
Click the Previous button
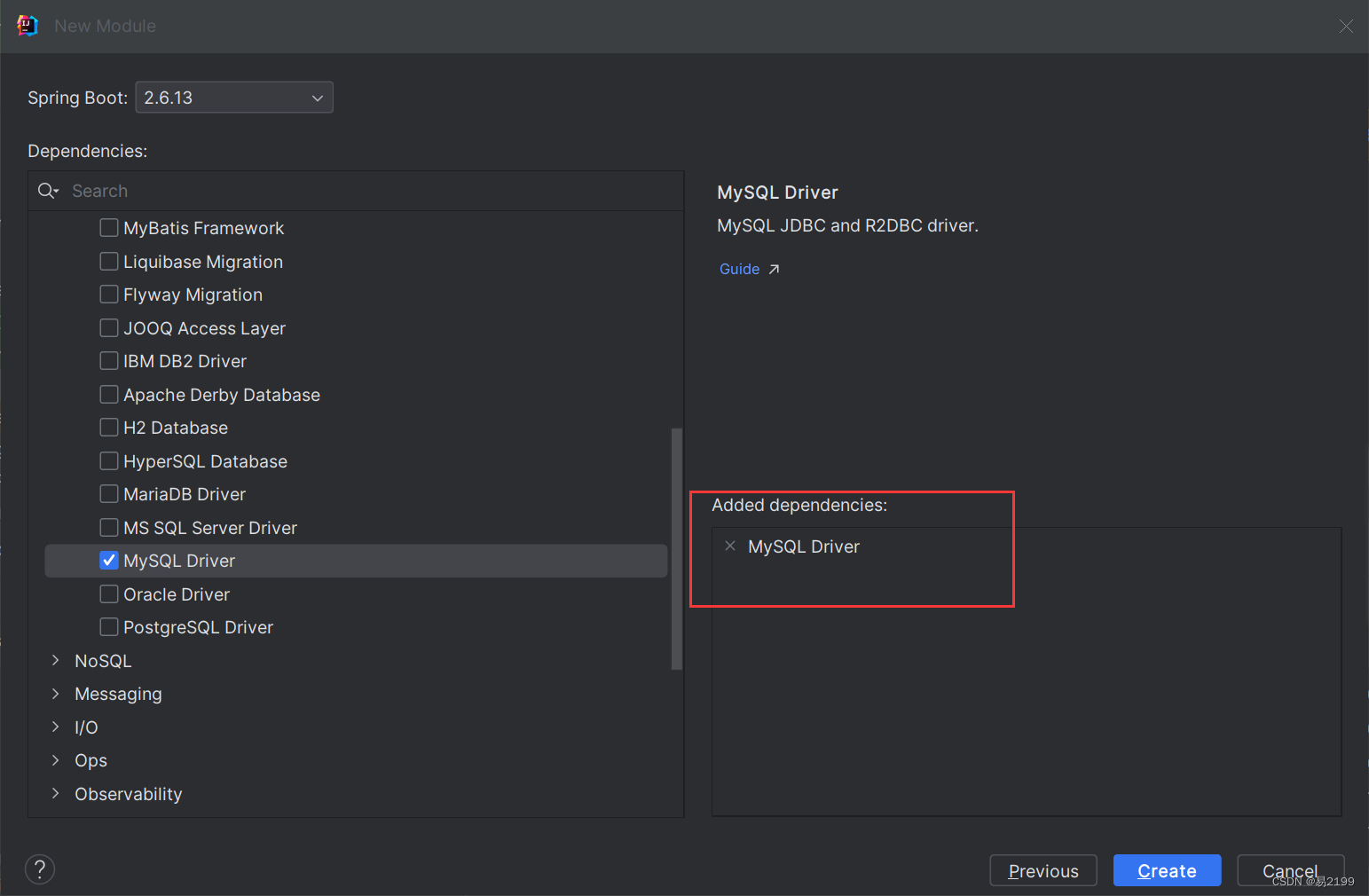click(1043, 870)
